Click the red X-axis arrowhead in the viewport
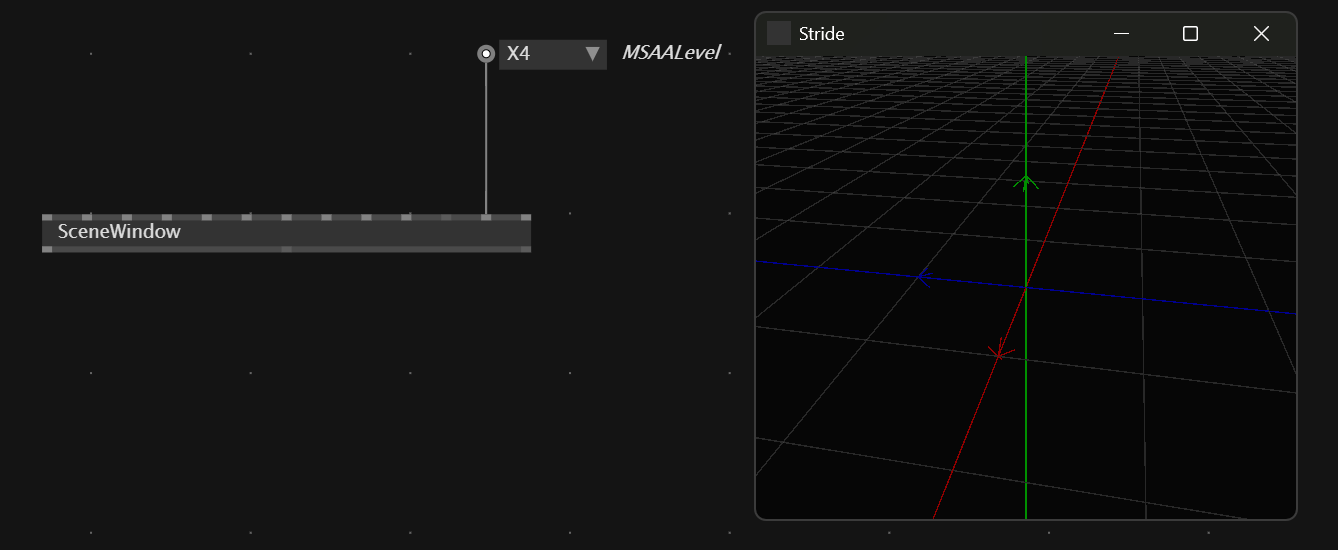The width and height of the screenshot is (1338, 550). click(x=1000, y=351)
